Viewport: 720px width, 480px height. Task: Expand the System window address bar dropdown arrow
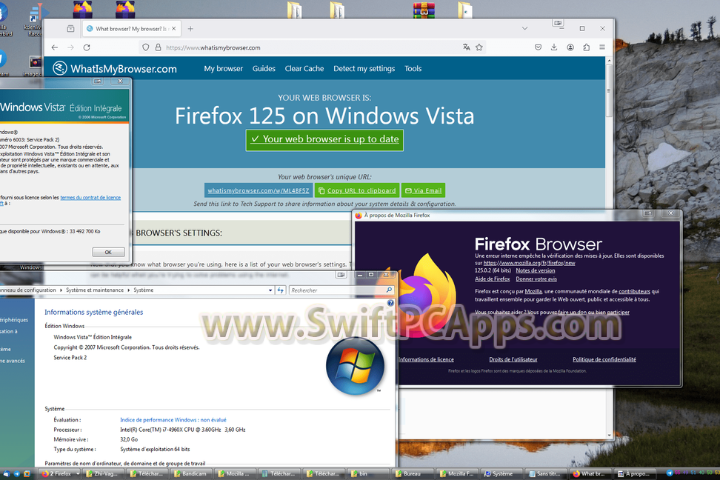[x=270, y=290]
